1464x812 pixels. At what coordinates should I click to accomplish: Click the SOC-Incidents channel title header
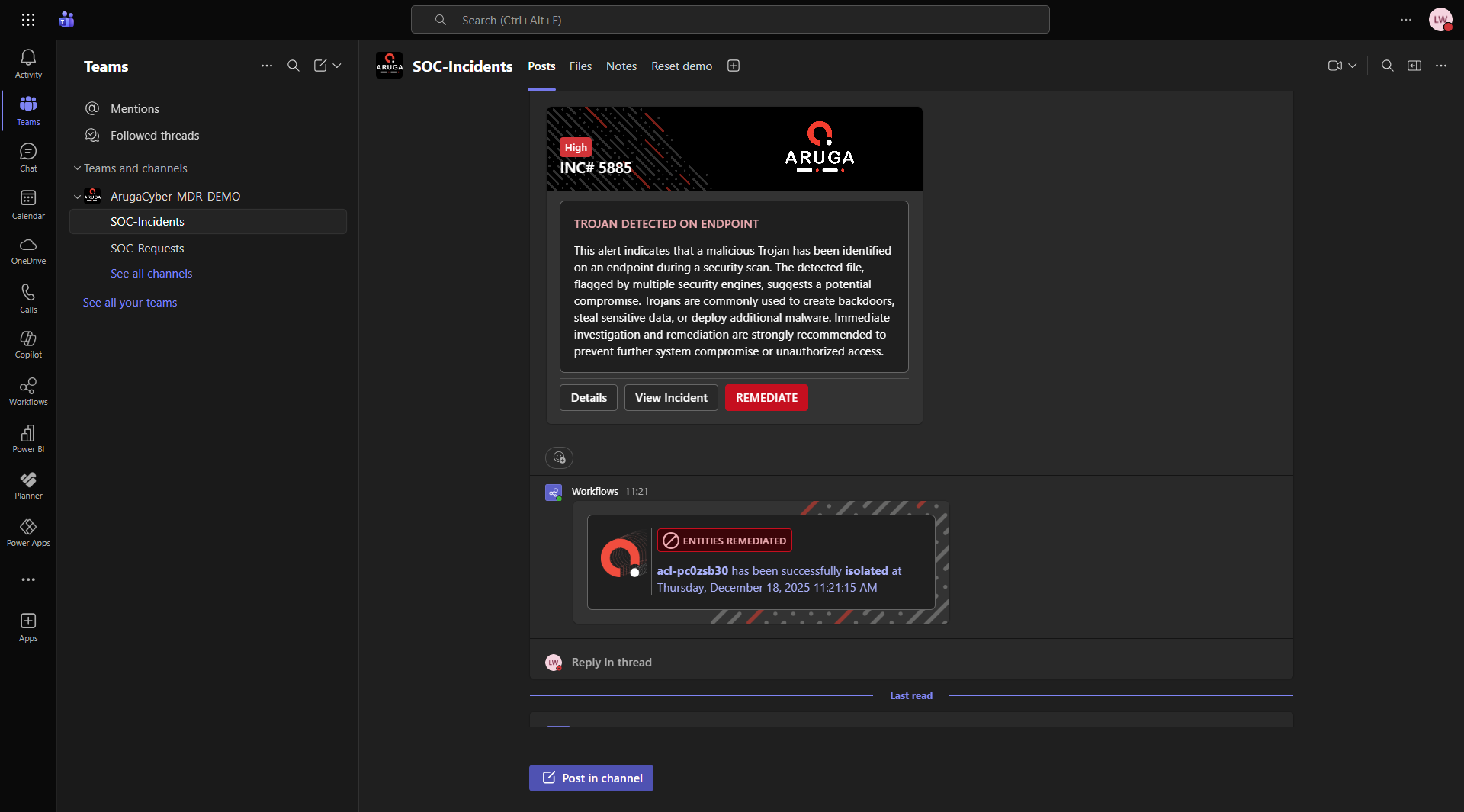462,66
